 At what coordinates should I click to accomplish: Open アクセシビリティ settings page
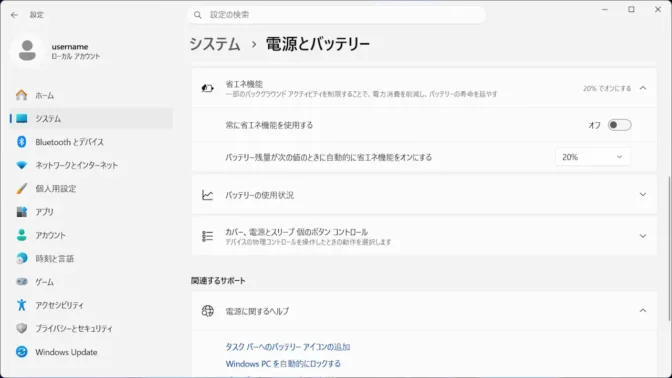click(91, 305)
